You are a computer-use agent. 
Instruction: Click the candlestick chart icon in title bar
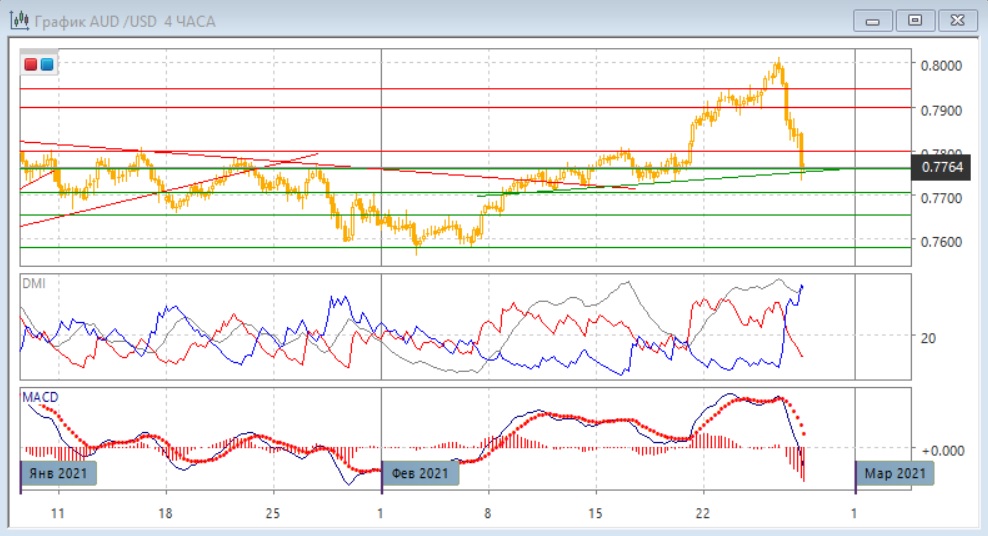(x=18, y=21)
